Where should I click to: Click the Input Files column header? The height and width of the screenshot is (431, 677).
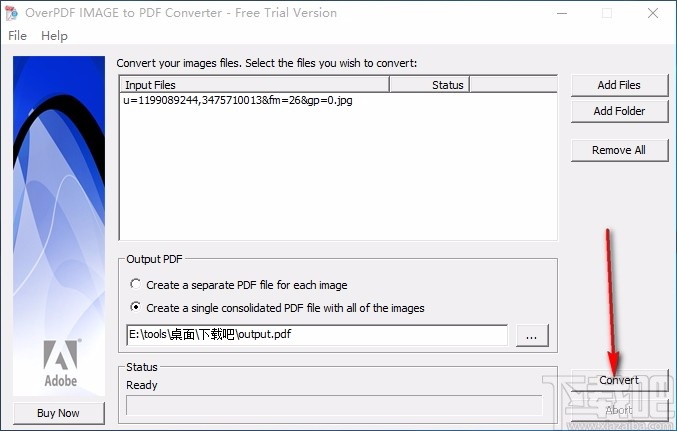tap(255, 85)
